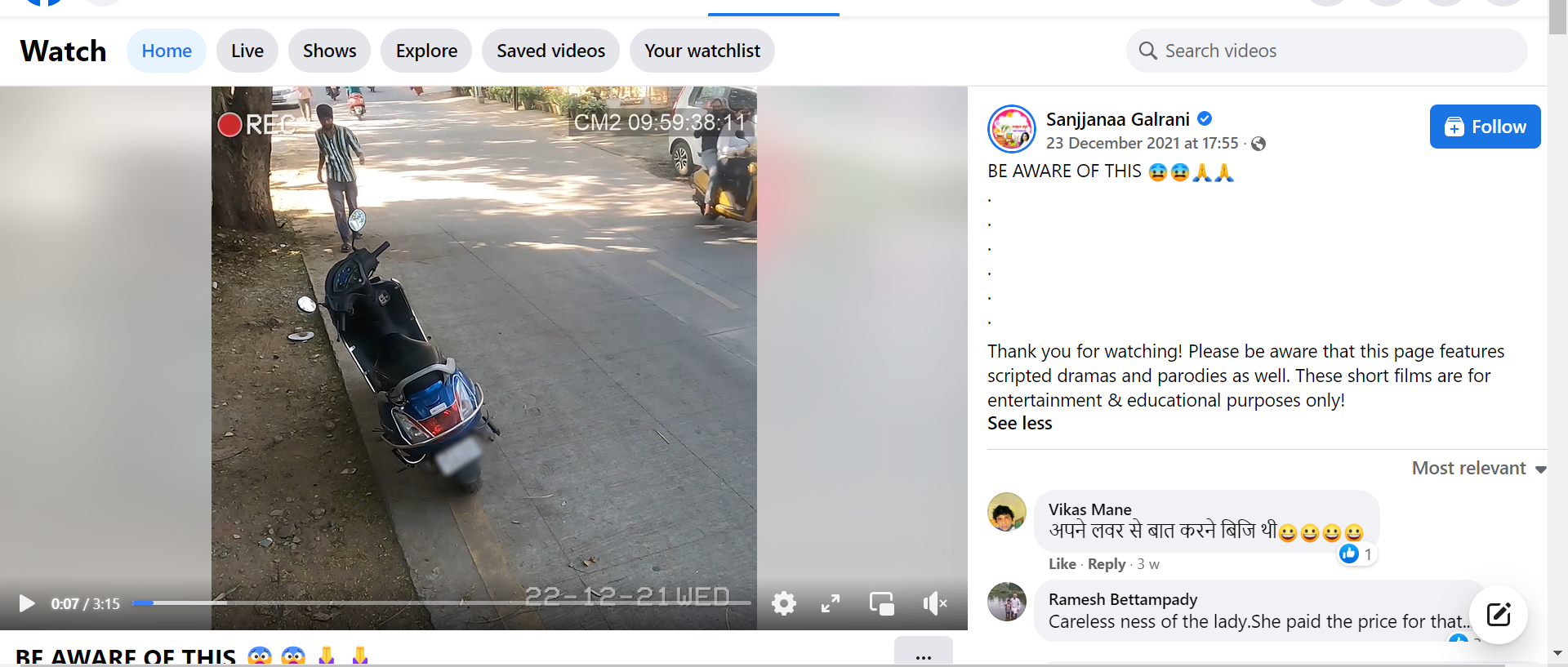Open Your watchlist
This screenshot has width=1568, height=667.
tap(702, 51)
